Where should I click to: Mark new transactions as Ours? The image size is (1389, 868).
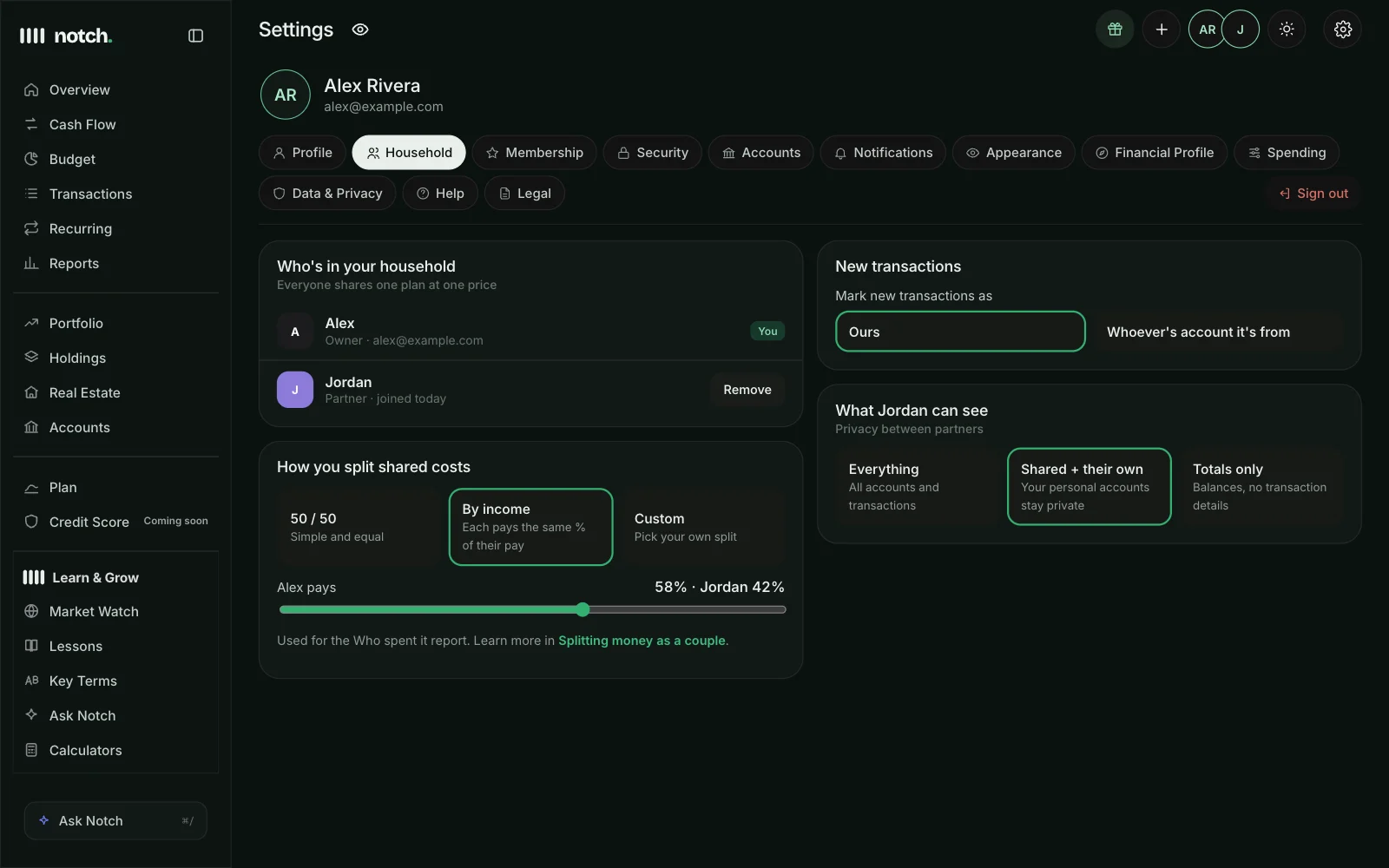tap(960, 332)
